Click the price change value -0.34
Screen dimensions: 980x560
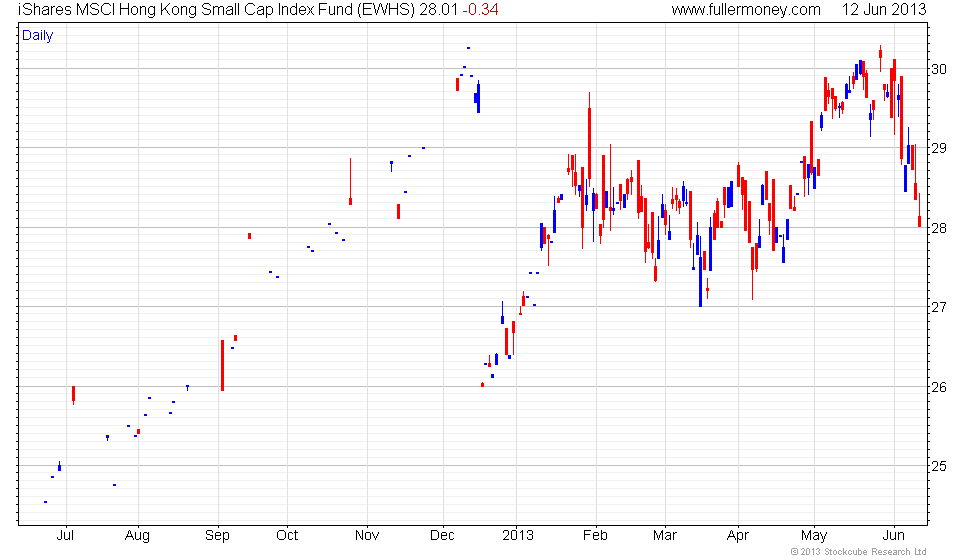(x=480, y=10)
